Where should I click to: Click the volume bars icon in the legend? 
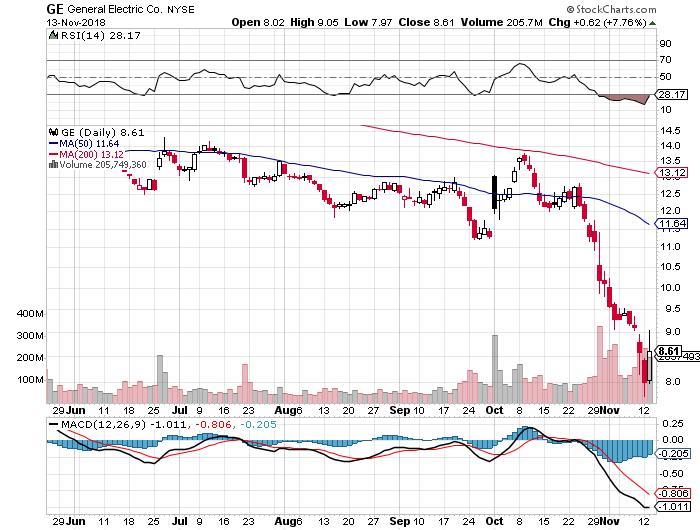[53, 164]
